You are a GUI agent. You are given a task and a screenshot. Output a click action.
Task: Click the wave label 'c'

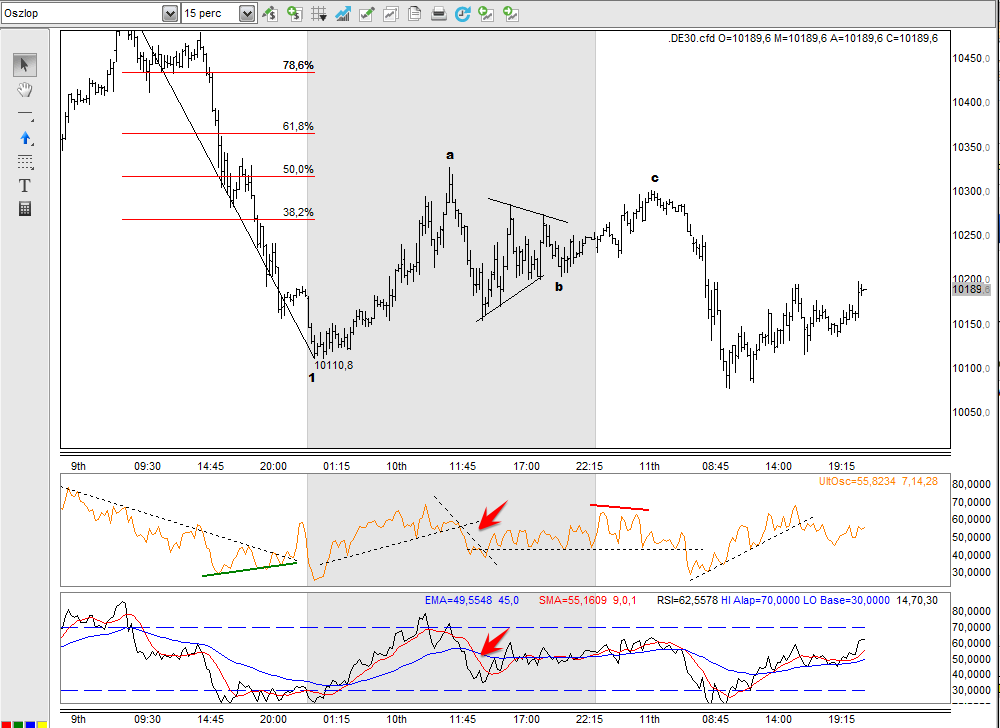pyautogui.click(x=654, y=178)
